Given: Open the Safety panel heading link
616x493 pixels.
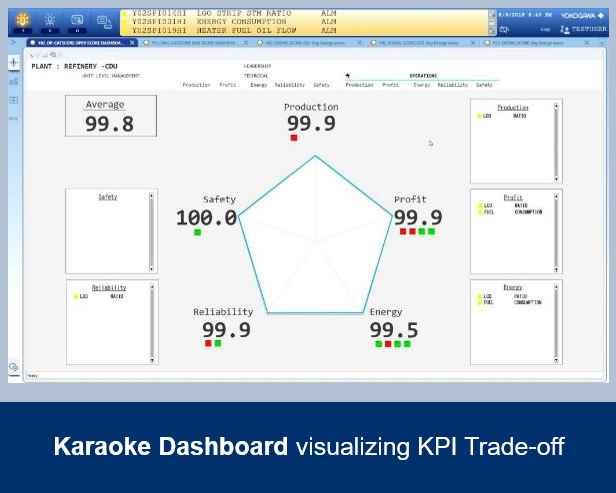Looking at the screenshot, I should (x=108, y=197).
